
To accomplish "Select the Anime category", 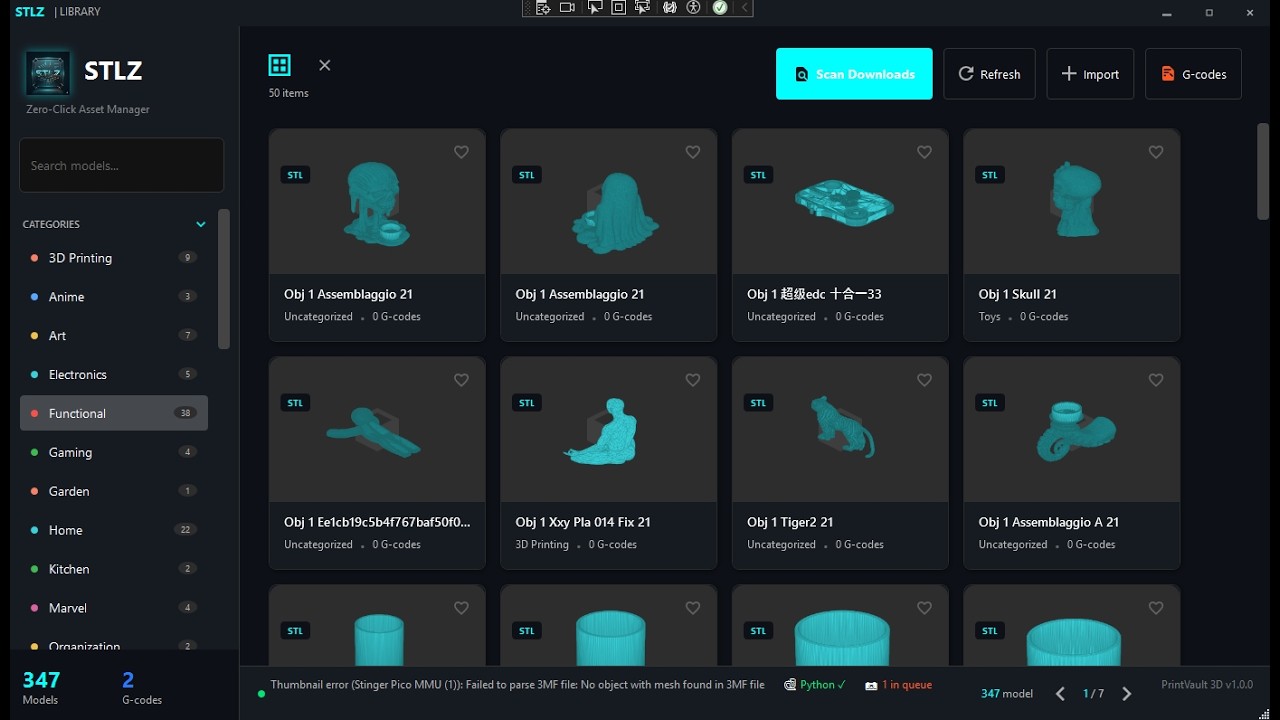I will [114, 297].
